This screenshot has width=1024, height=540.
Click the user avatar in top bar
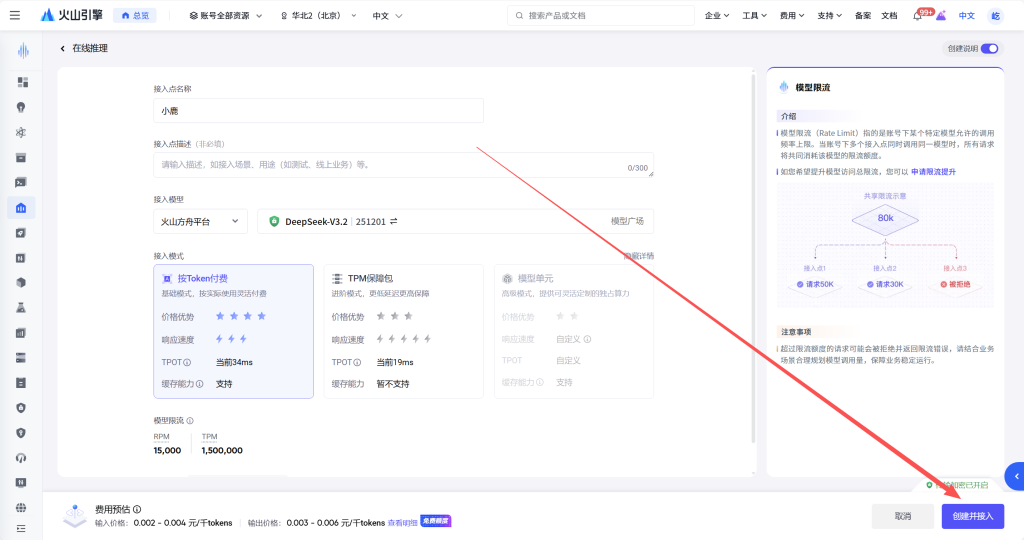click(x=995, y=16)
